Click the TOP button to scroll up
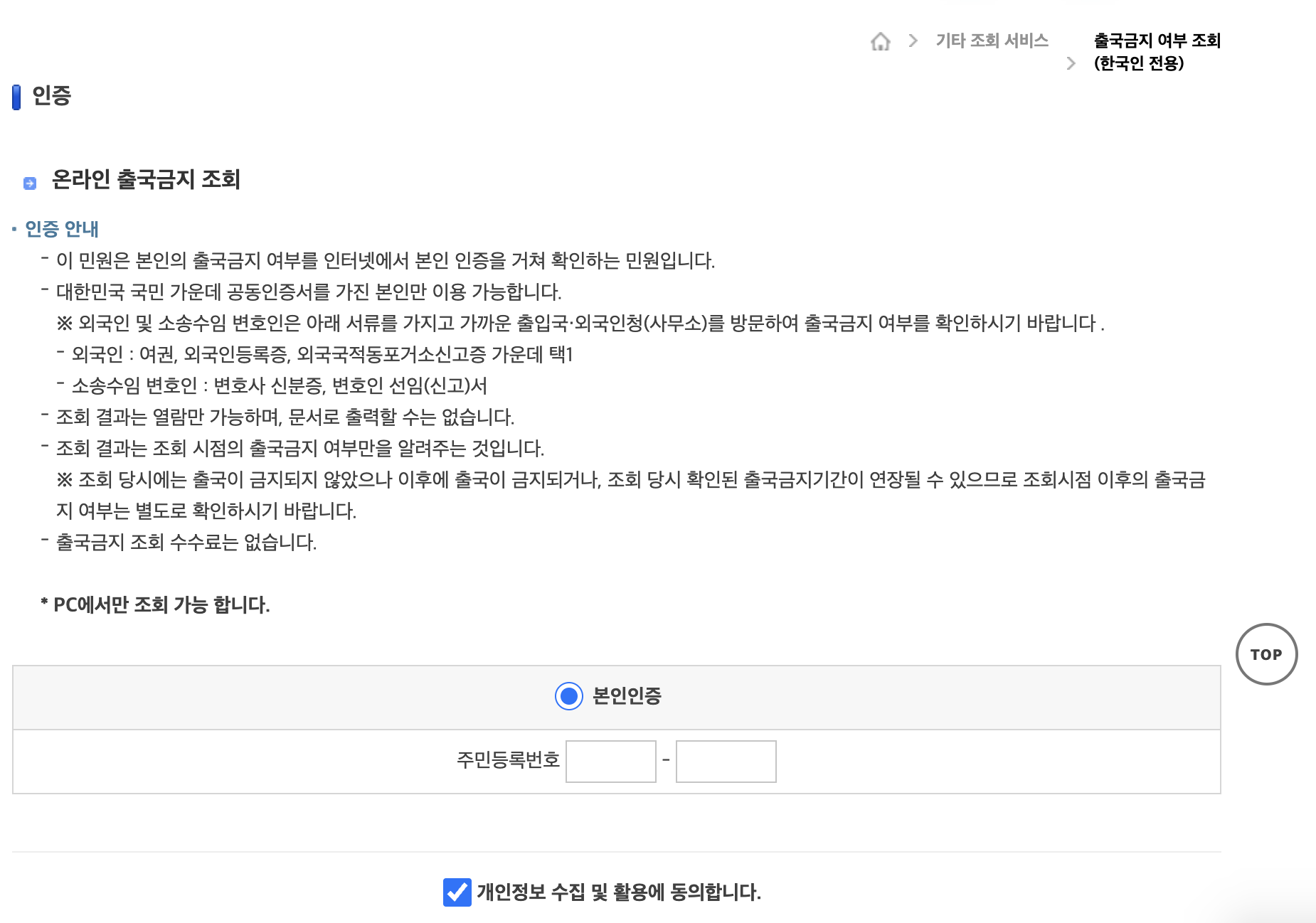This screenshot has height=923, width=1316. 1266,653
